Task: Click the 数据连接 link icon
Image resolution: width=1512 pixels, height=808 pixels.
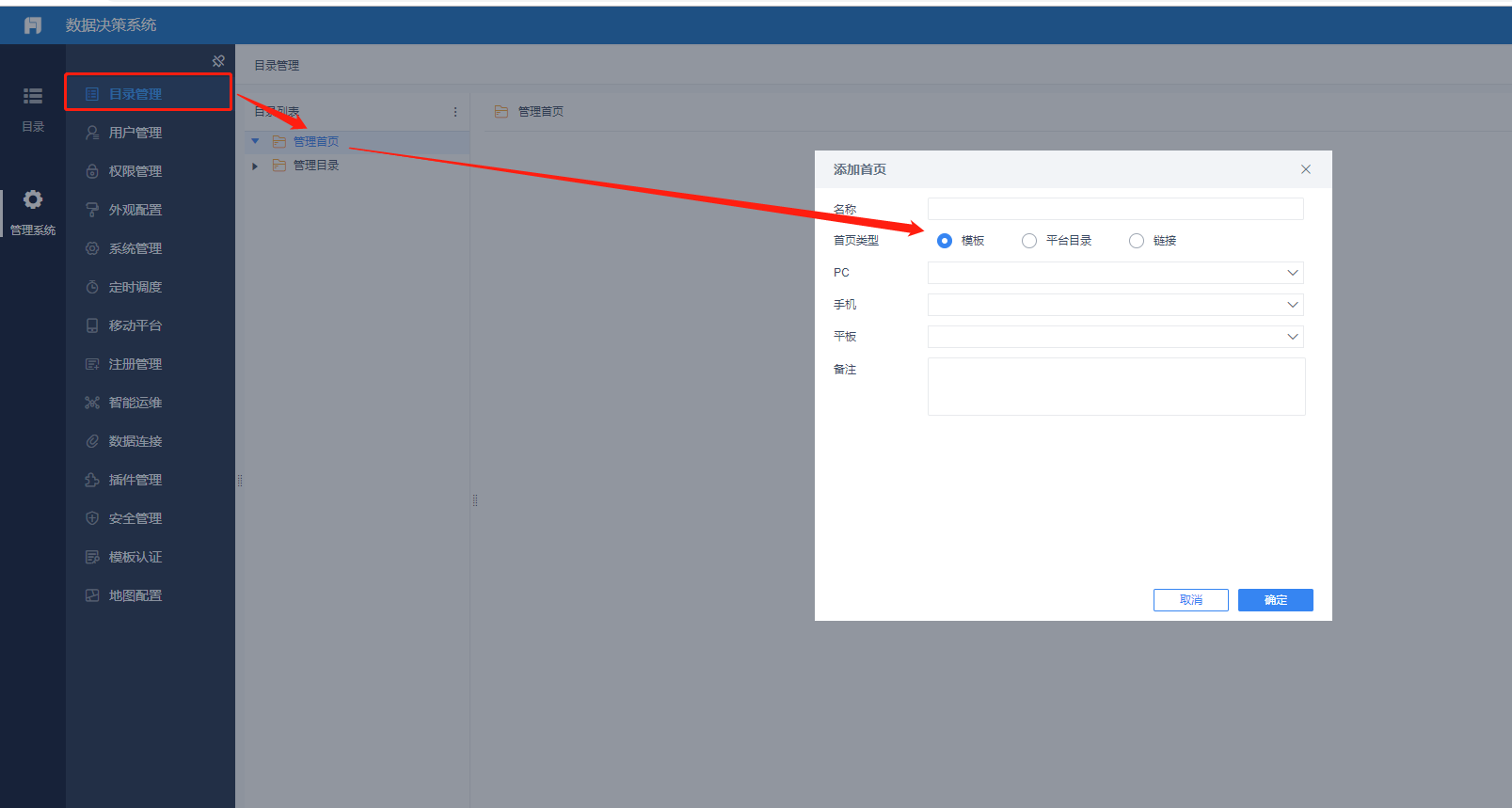Action: tap(92, 441)
